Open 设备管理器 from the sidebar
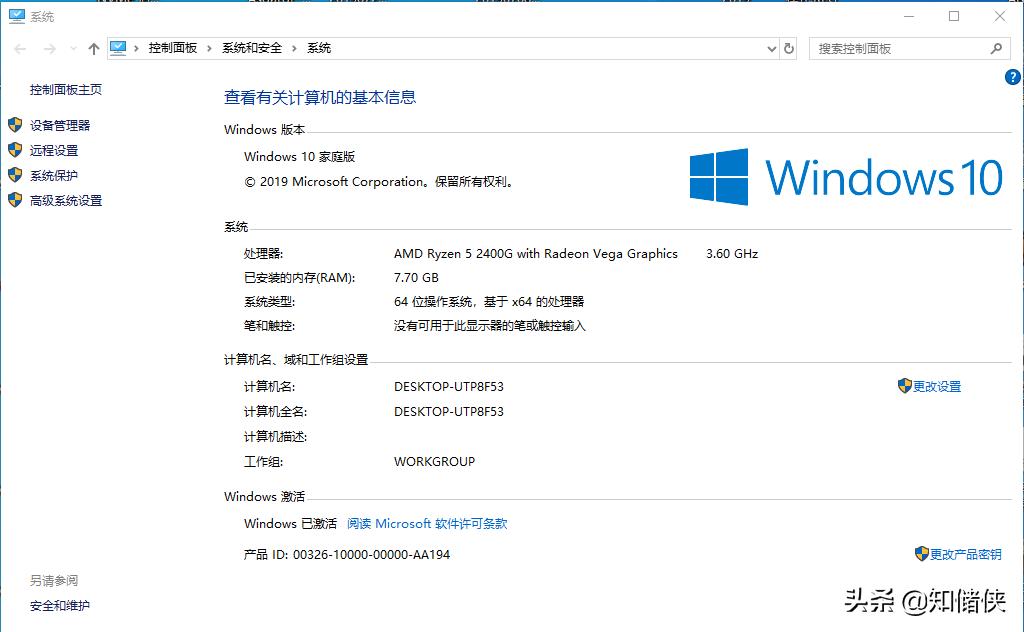The height and width of the screenshot is (632, 1024). (63, 125)
